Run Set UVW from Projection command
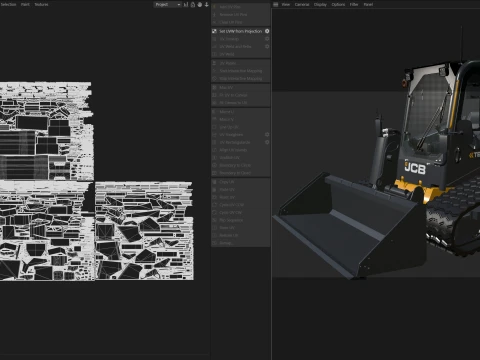This screenshot has height=360, width=480. [x=240, y=31]
